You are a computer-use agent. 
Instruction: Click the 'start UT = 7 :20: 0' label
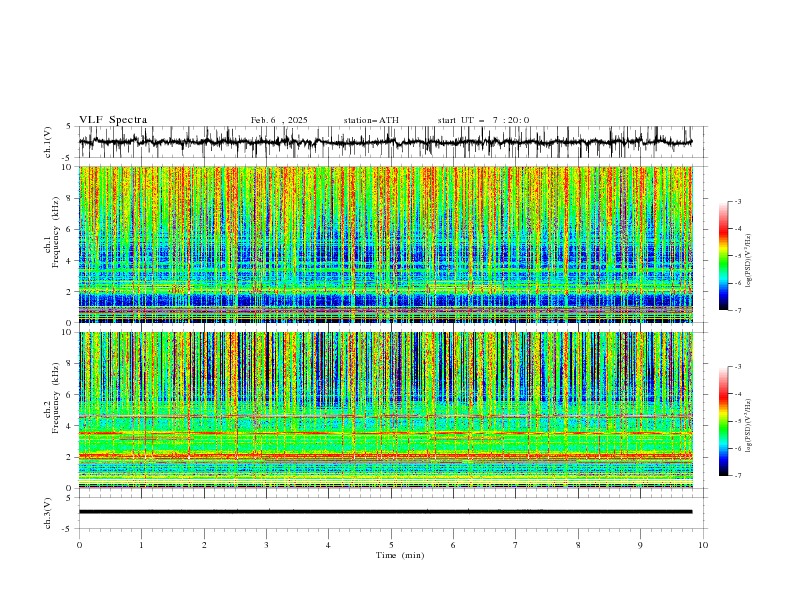pos(483,120)
